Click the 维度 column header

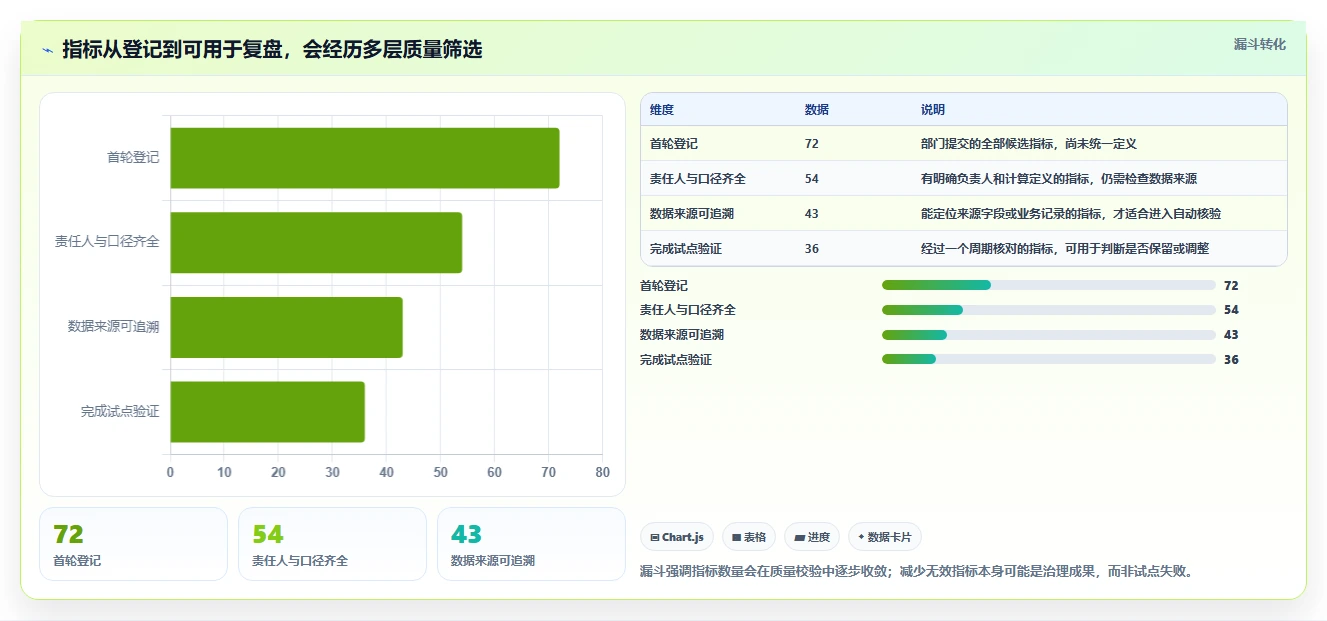[662, 110]
